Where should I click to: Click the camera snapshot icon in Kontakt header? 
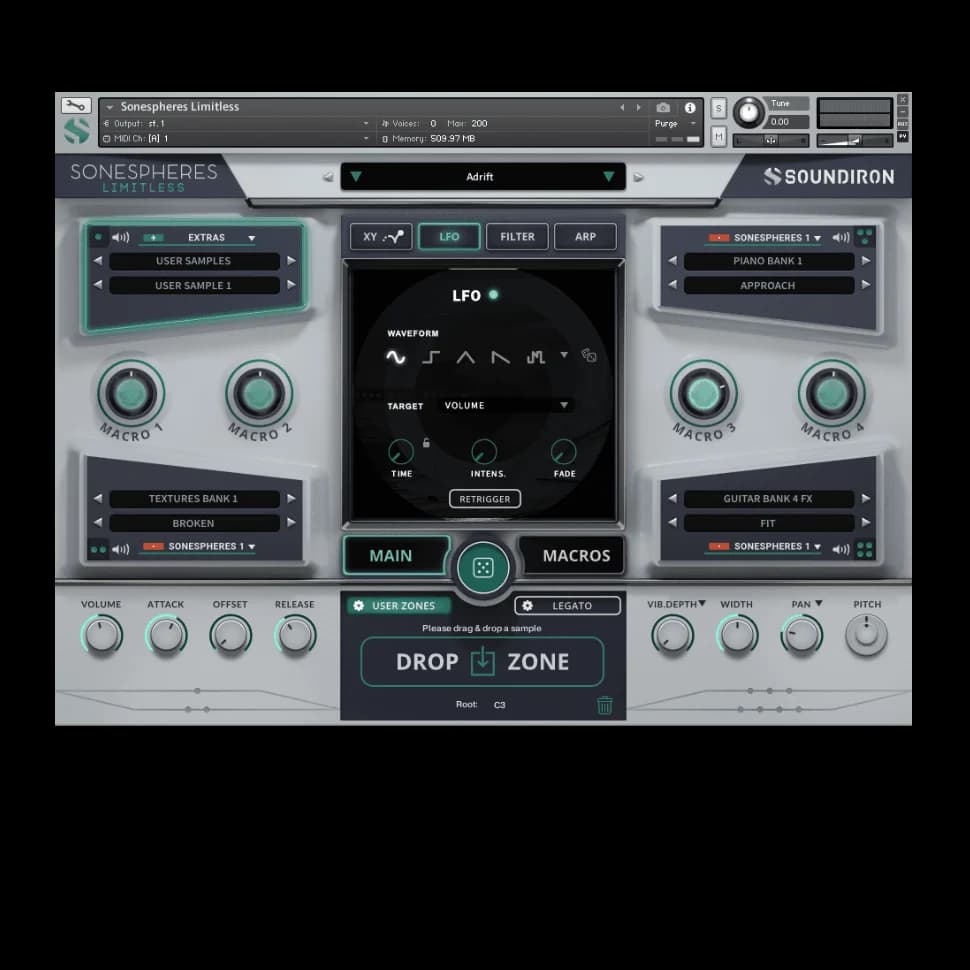click(662, 106)
